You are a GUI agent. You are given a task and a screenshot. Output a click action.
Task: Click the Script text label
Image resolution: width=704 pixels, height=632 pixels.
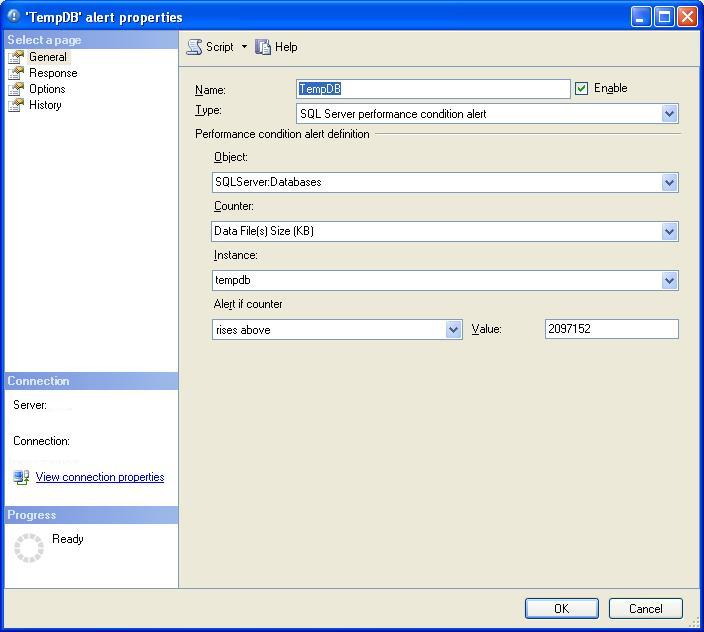click(220, 47)
